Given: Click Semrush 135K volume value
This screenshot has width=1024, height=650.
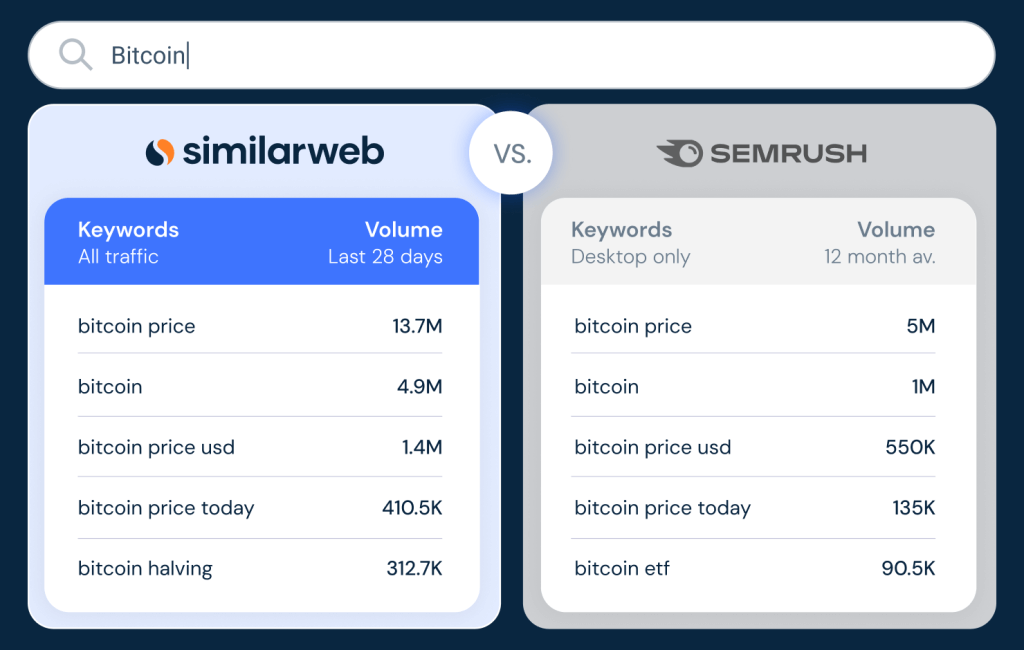Looking at the screenshot, I should point(914,508).
